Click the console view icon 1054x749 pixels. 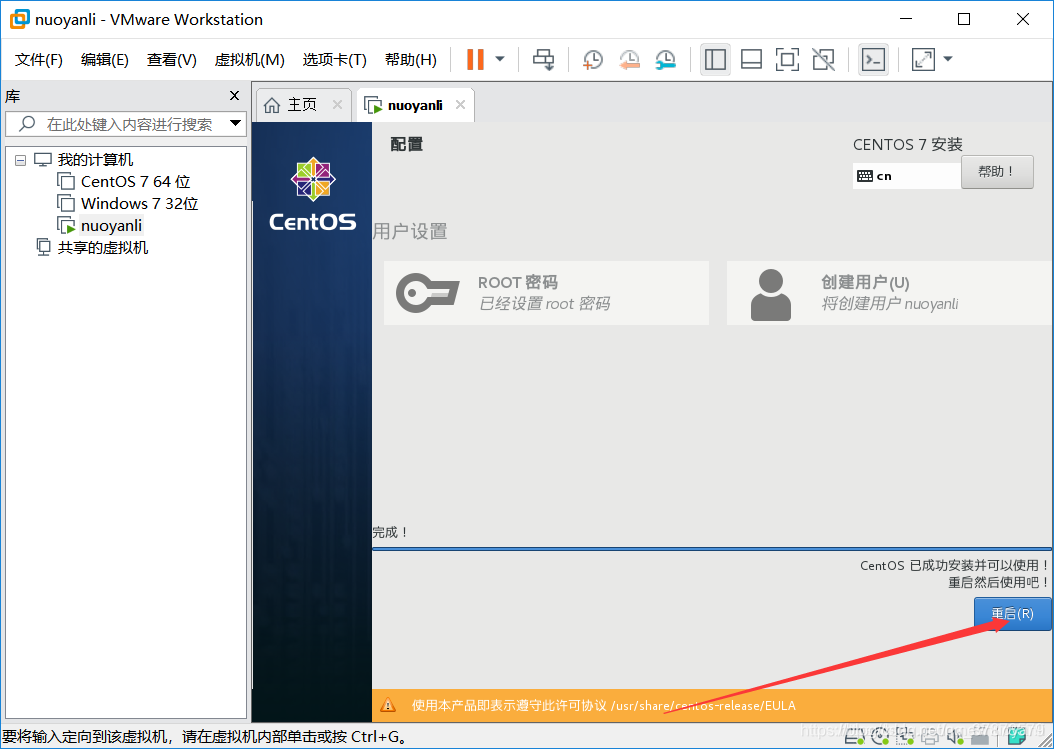pyautogui.click(x=874, y=59)
